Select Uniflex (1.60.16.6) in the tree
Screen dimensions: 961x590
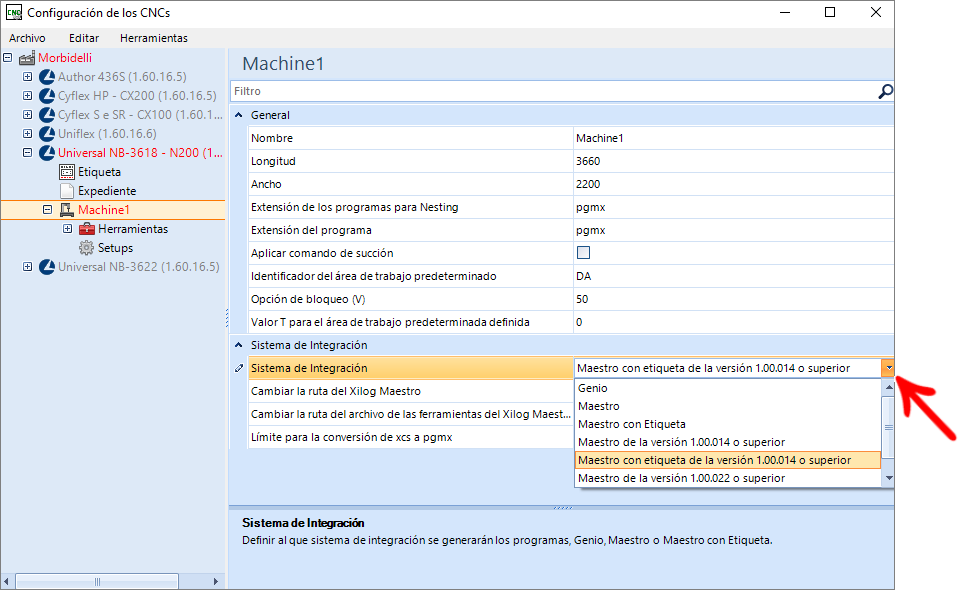[107, 134]
